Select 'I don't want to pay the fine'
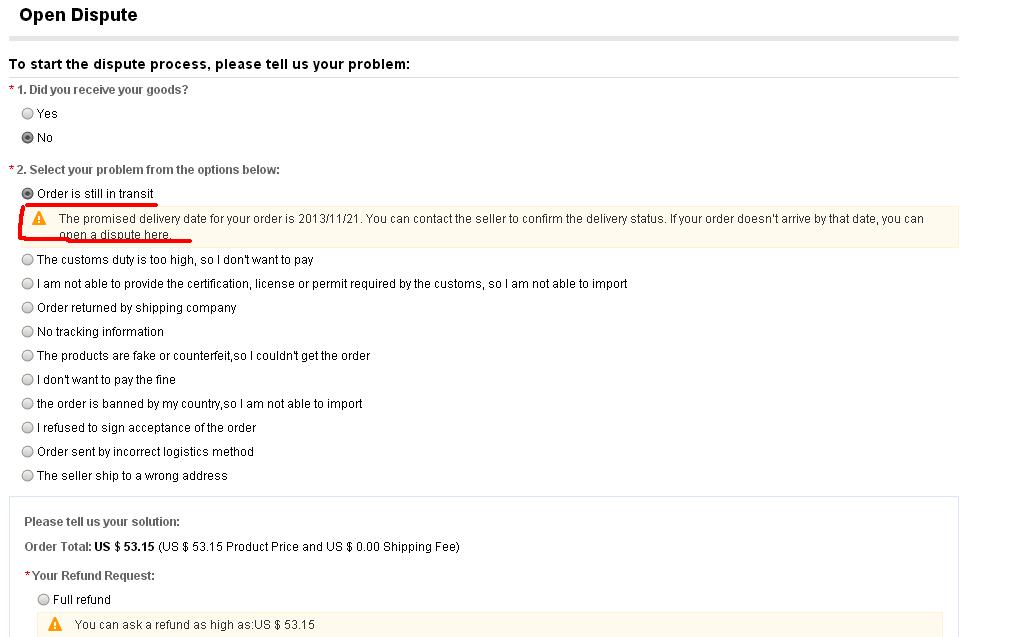 (x=27, y=380)
